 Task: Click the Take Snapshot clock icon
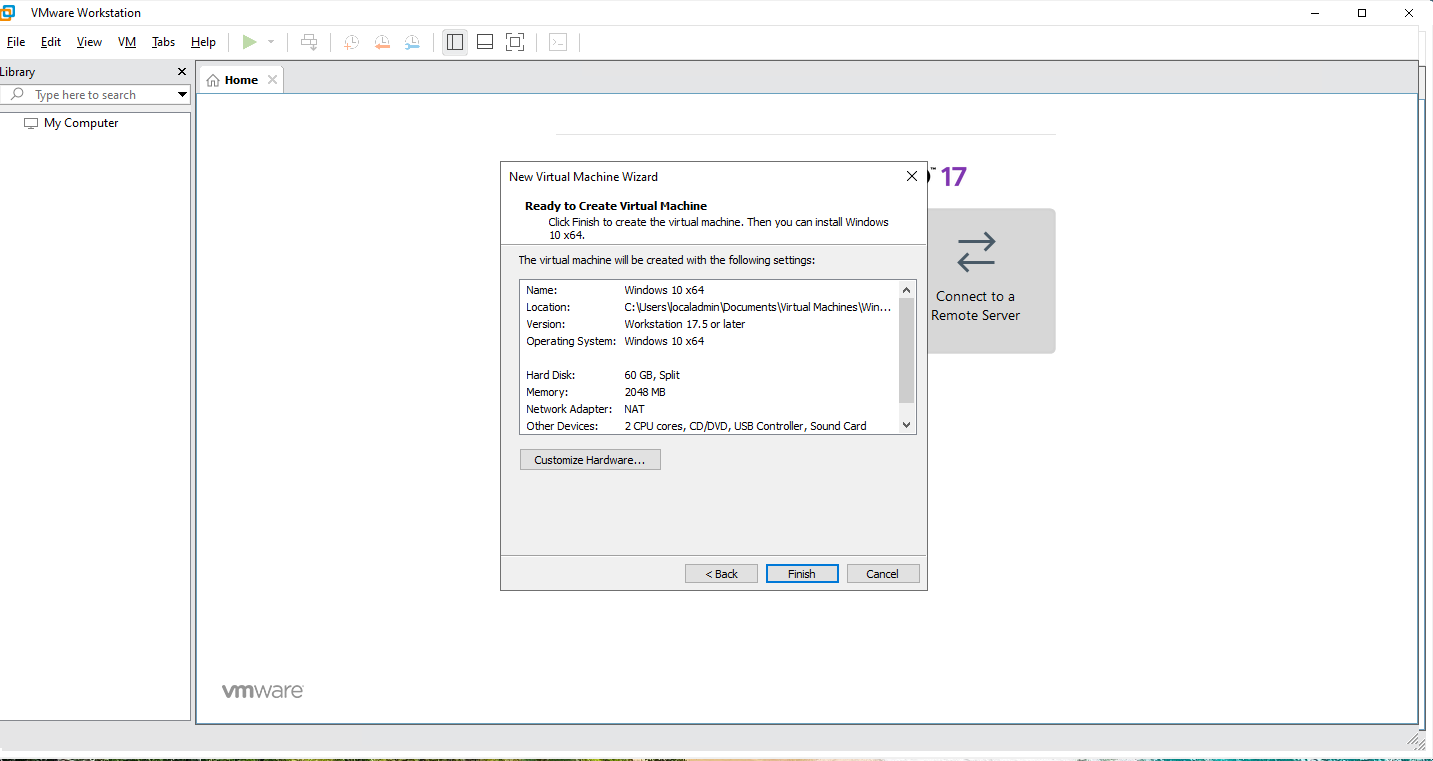[352, 42]
